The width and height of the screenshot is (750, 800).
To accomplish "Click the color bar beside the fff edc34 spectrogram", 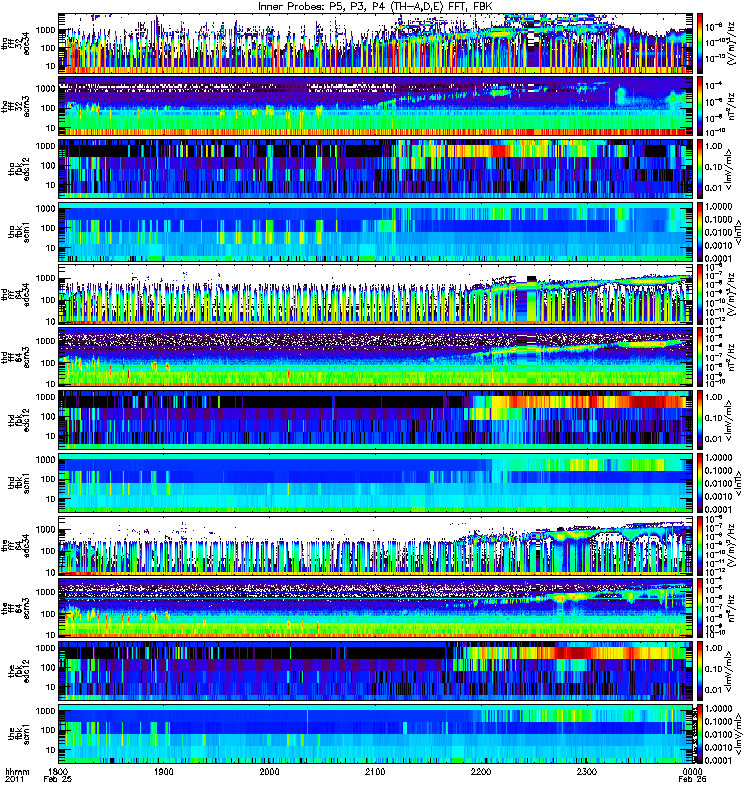I will [x=699, y=545].
